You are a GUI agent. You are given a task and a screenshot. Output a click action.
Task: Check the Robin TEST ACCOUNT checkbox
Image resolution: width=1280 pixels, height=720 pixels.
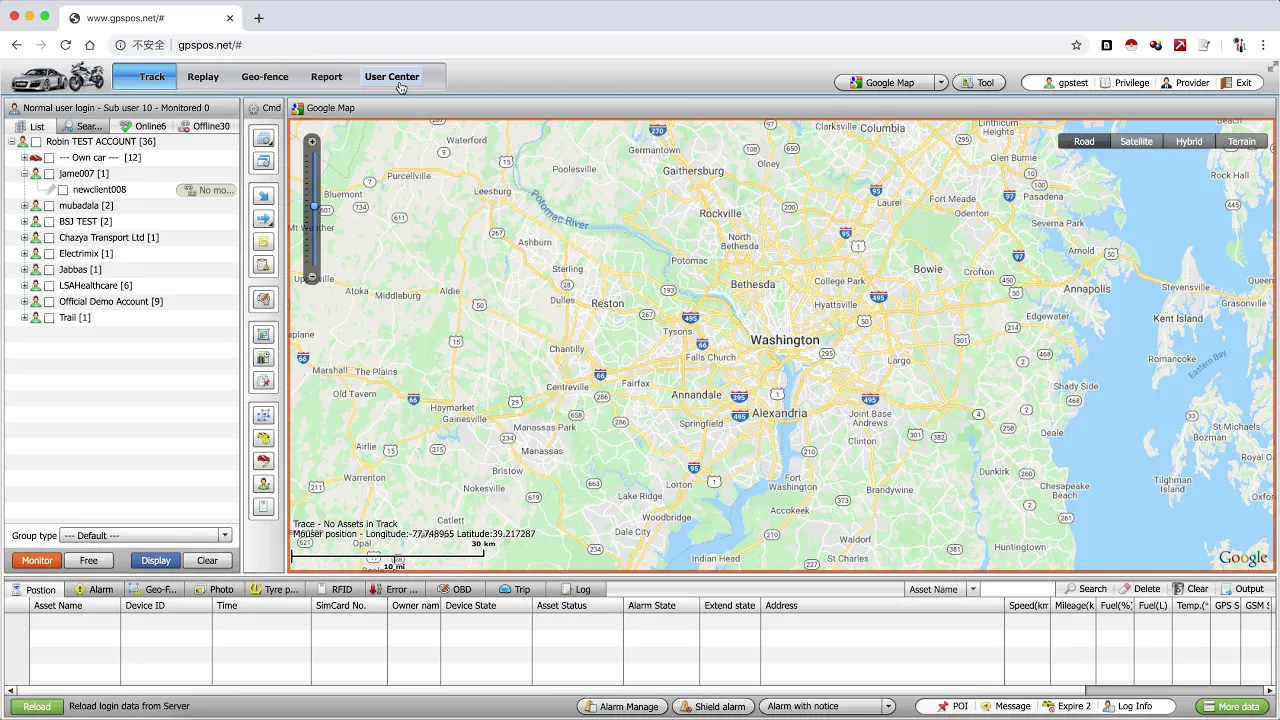36,142
